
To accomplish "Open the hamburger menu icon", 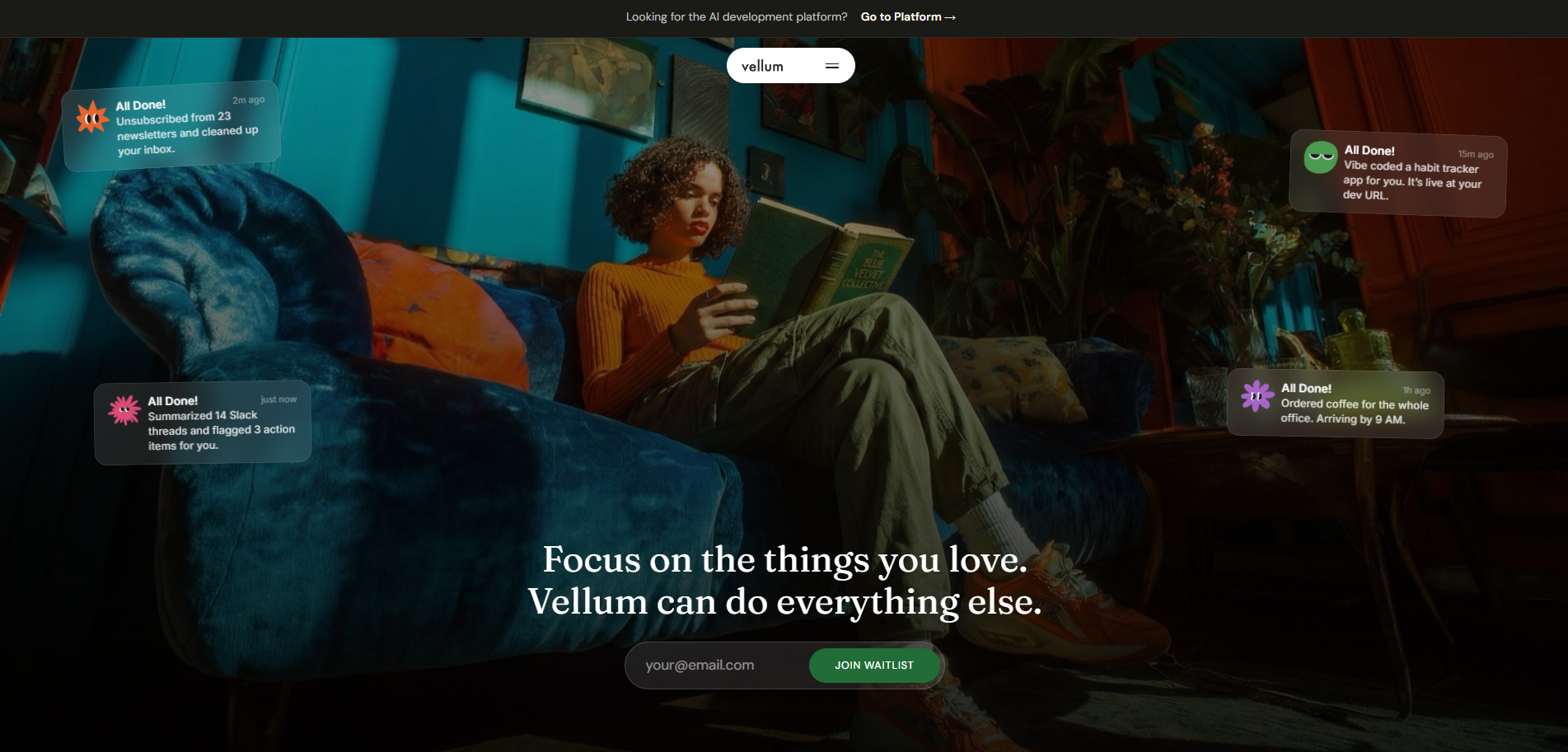I will coord(832,66).
